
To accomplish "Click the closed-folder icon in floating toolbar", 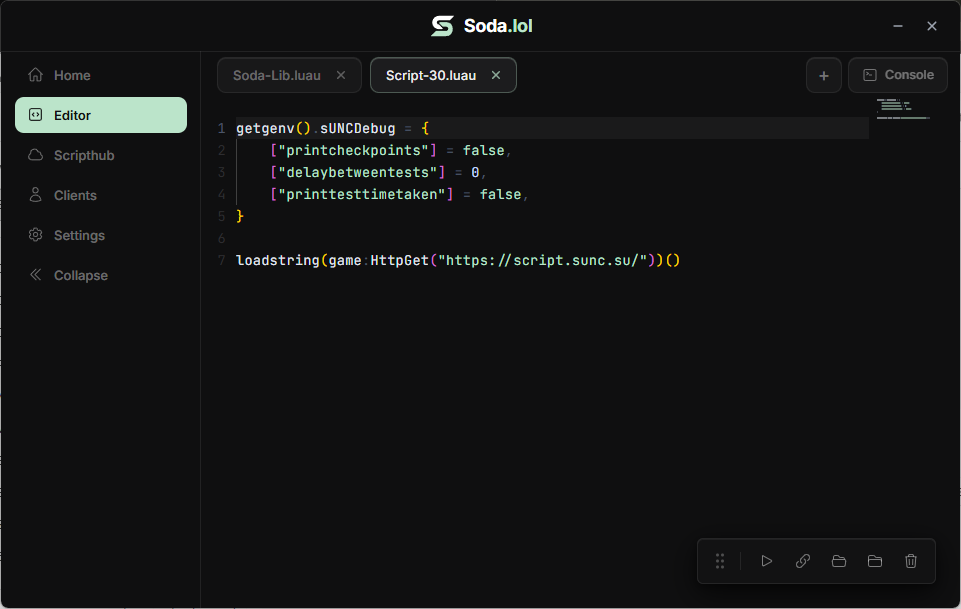I will pyautogui.click(x=875, y=561).
